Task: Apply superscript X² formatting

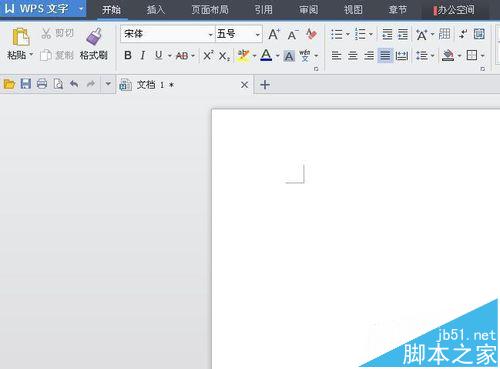Action: tap(208, 55)
